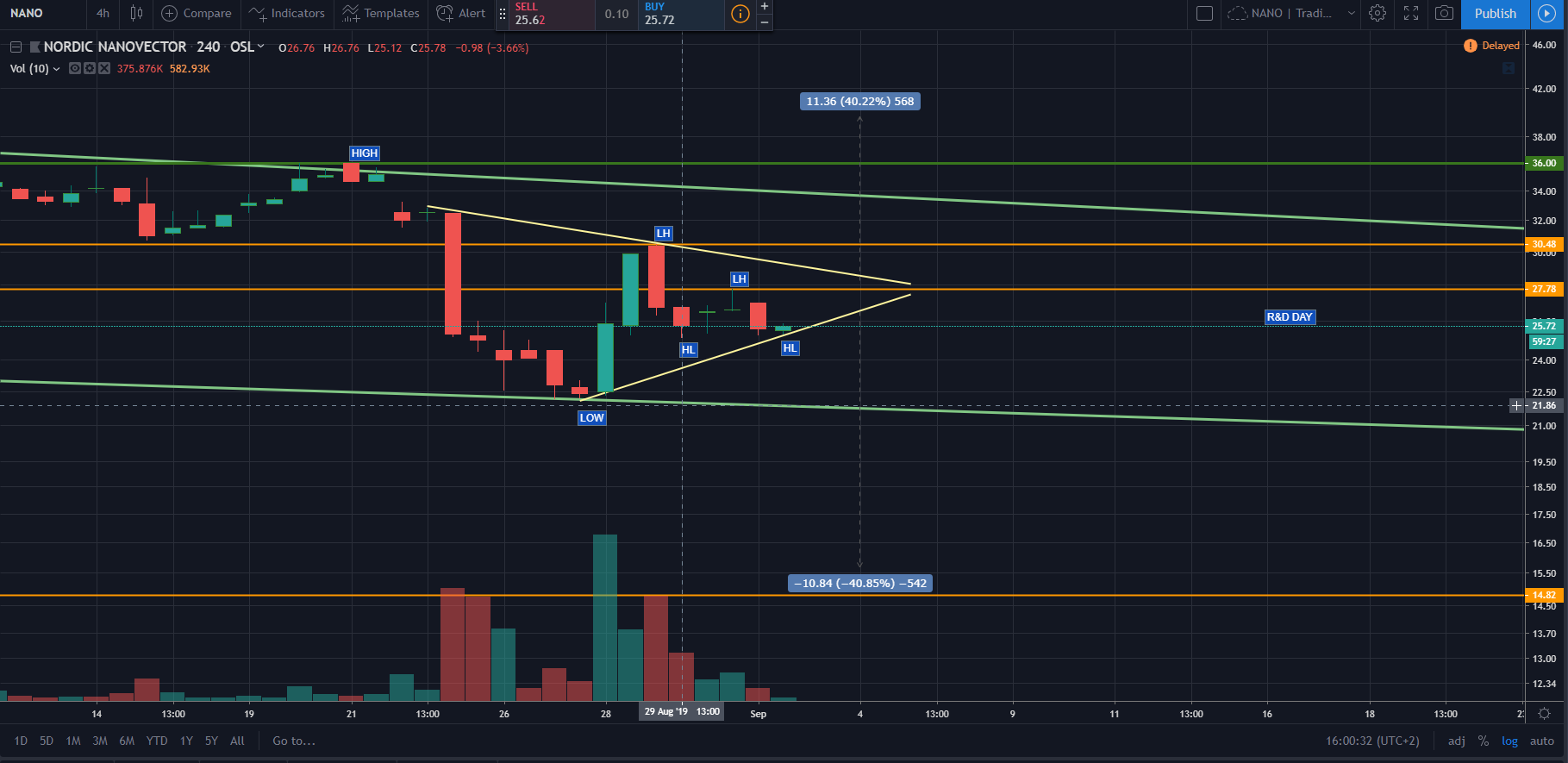The height and width of the screenshot is (763, 1568).
Task: Click the Go to... button
Action: coord(294,741)
